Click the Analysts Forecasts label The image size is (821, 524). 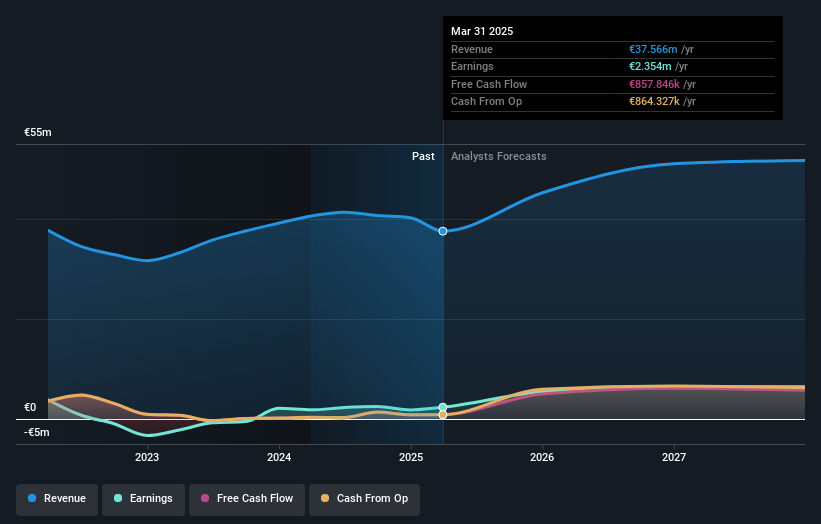point(498,157)
